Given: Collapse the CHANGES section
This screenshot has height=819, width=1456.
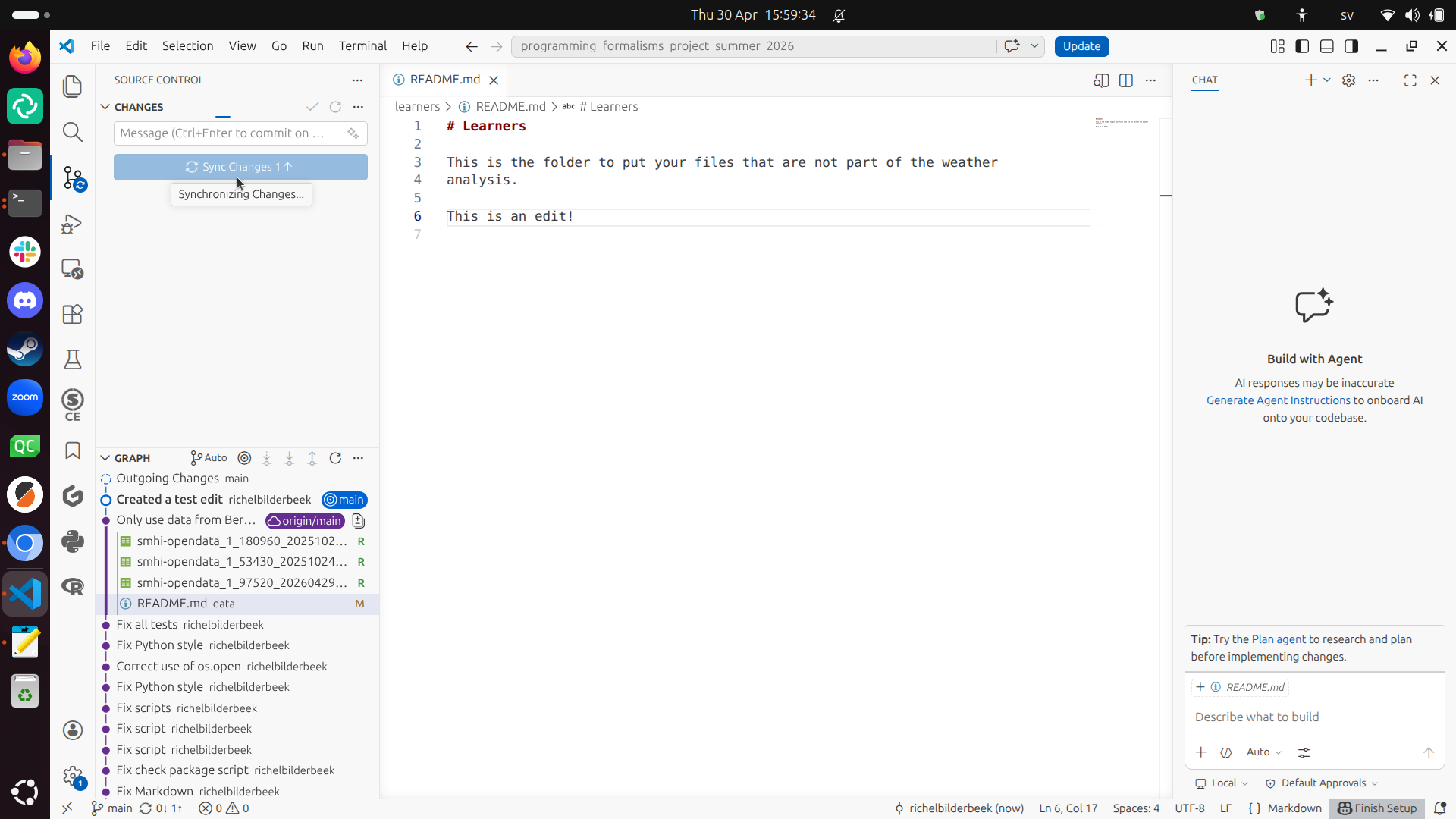Looking at the screenshot, I should 105,107.
